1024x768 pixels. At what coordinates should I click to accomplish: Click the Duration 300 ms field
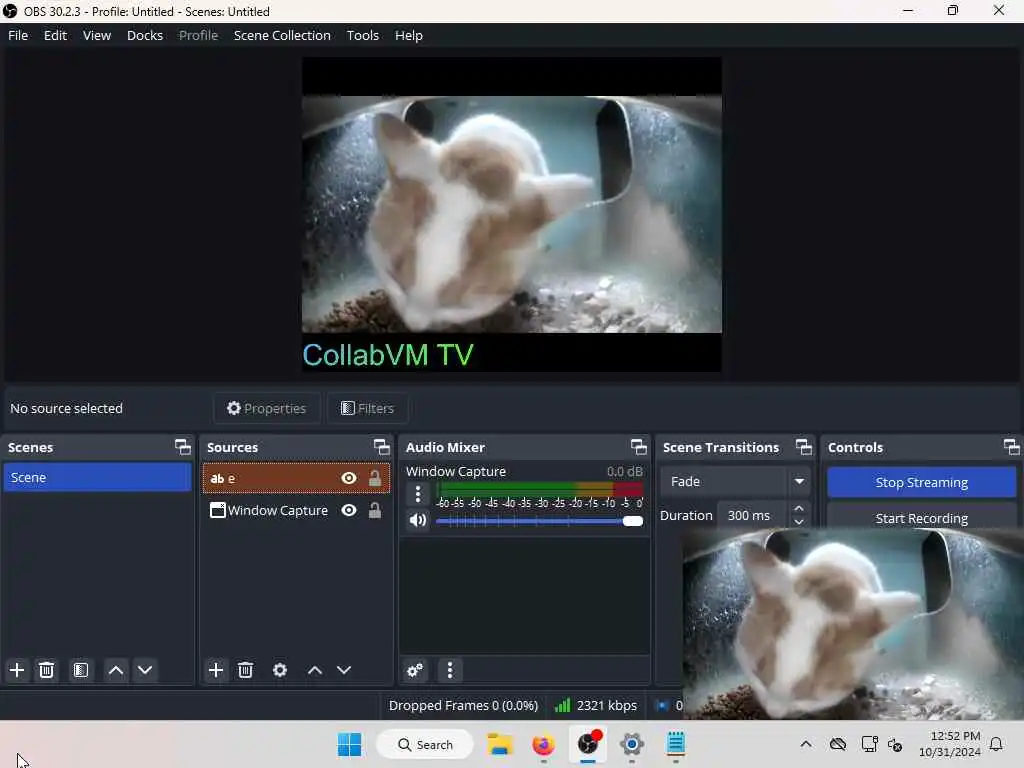pos(754,515)
